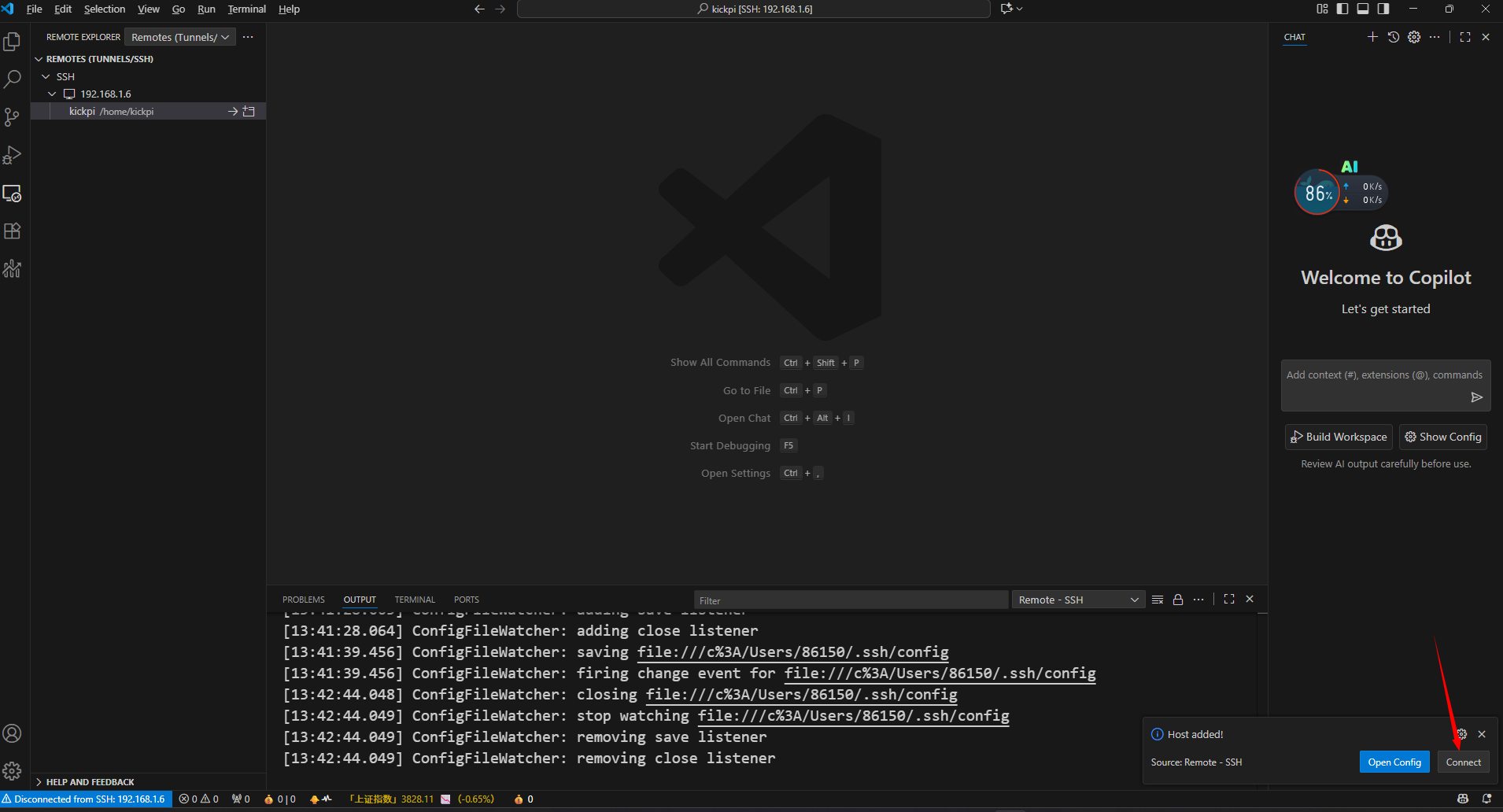Open Remote - SSH output channel dropdown

pos(1078,600)
